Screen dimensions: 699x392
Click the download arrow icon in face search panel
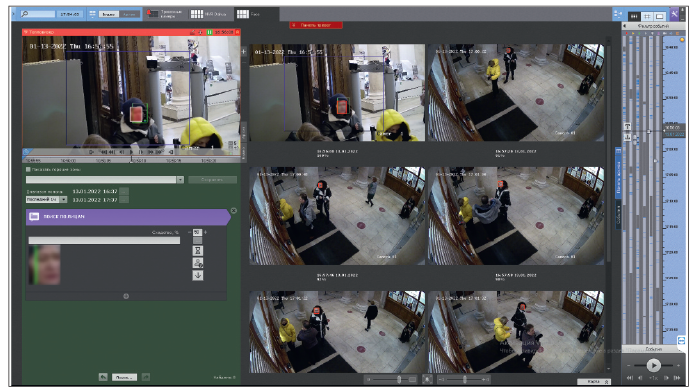(x=197, y=276)
